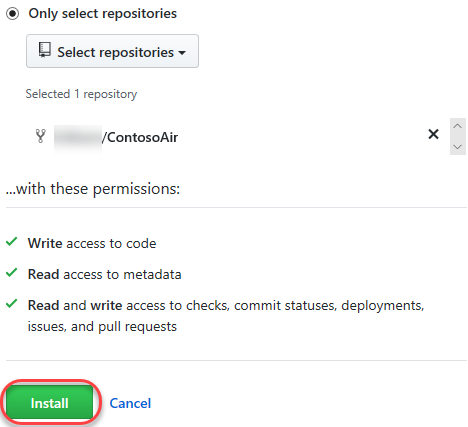Viewport: 468px width, 427px height.
Task: Click the Selected 1 repository text
Action: coord(81,94)
